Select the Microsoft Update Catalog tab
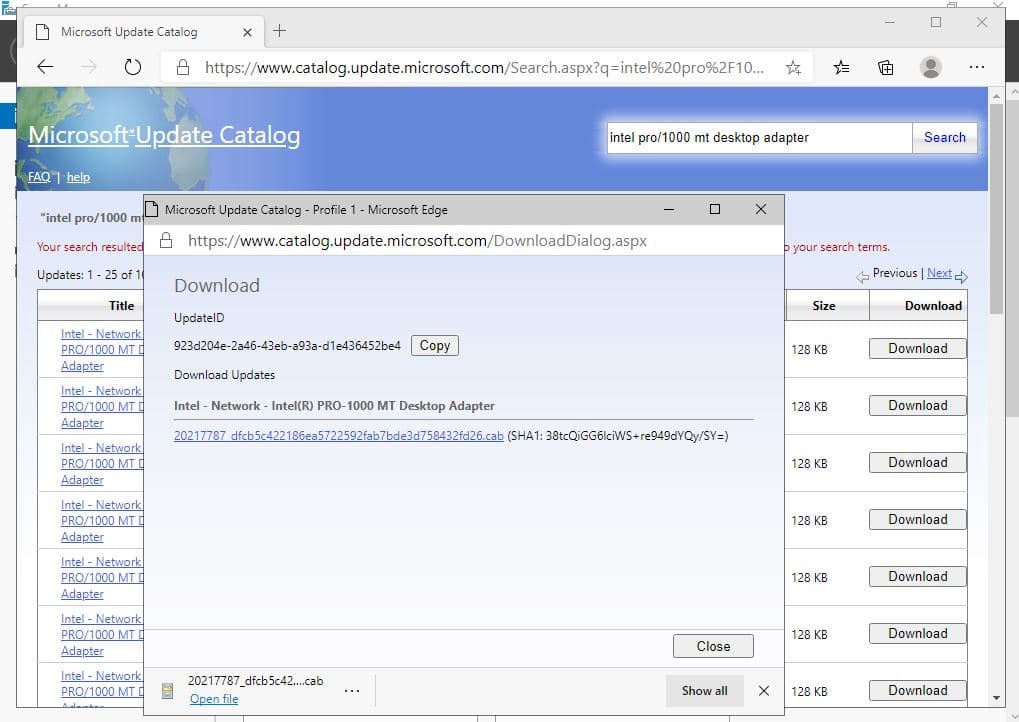 tap(129, 31)
